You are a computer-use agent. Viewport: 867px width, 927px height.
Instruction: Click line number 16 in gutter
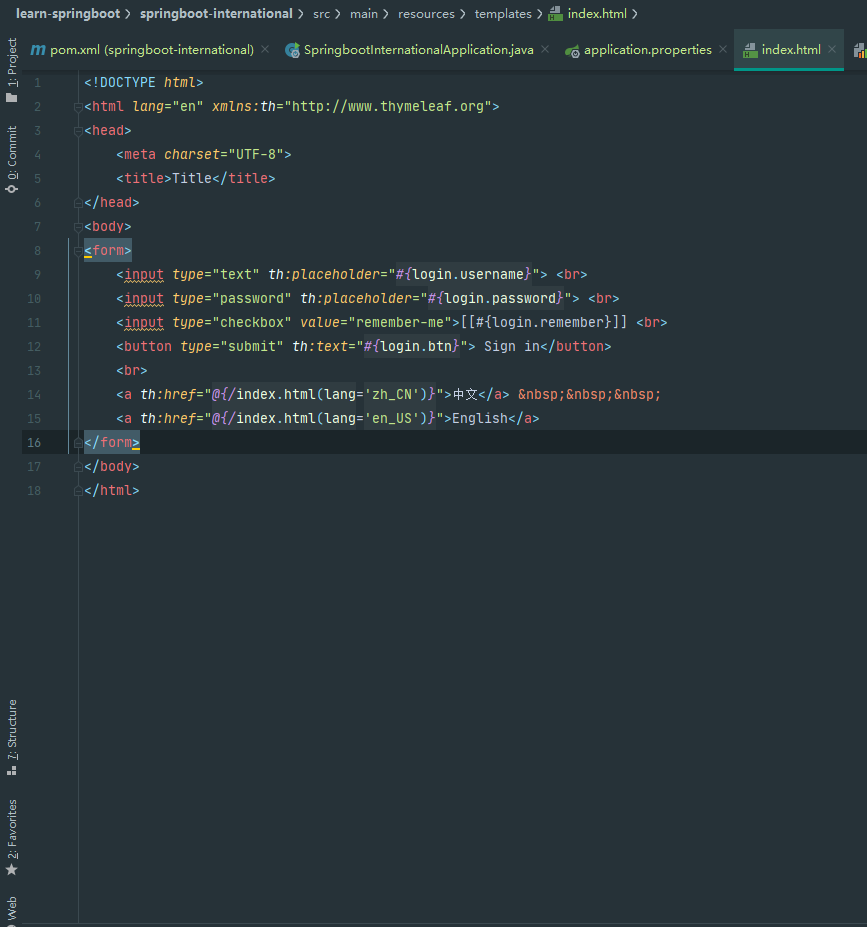(34, 442)
